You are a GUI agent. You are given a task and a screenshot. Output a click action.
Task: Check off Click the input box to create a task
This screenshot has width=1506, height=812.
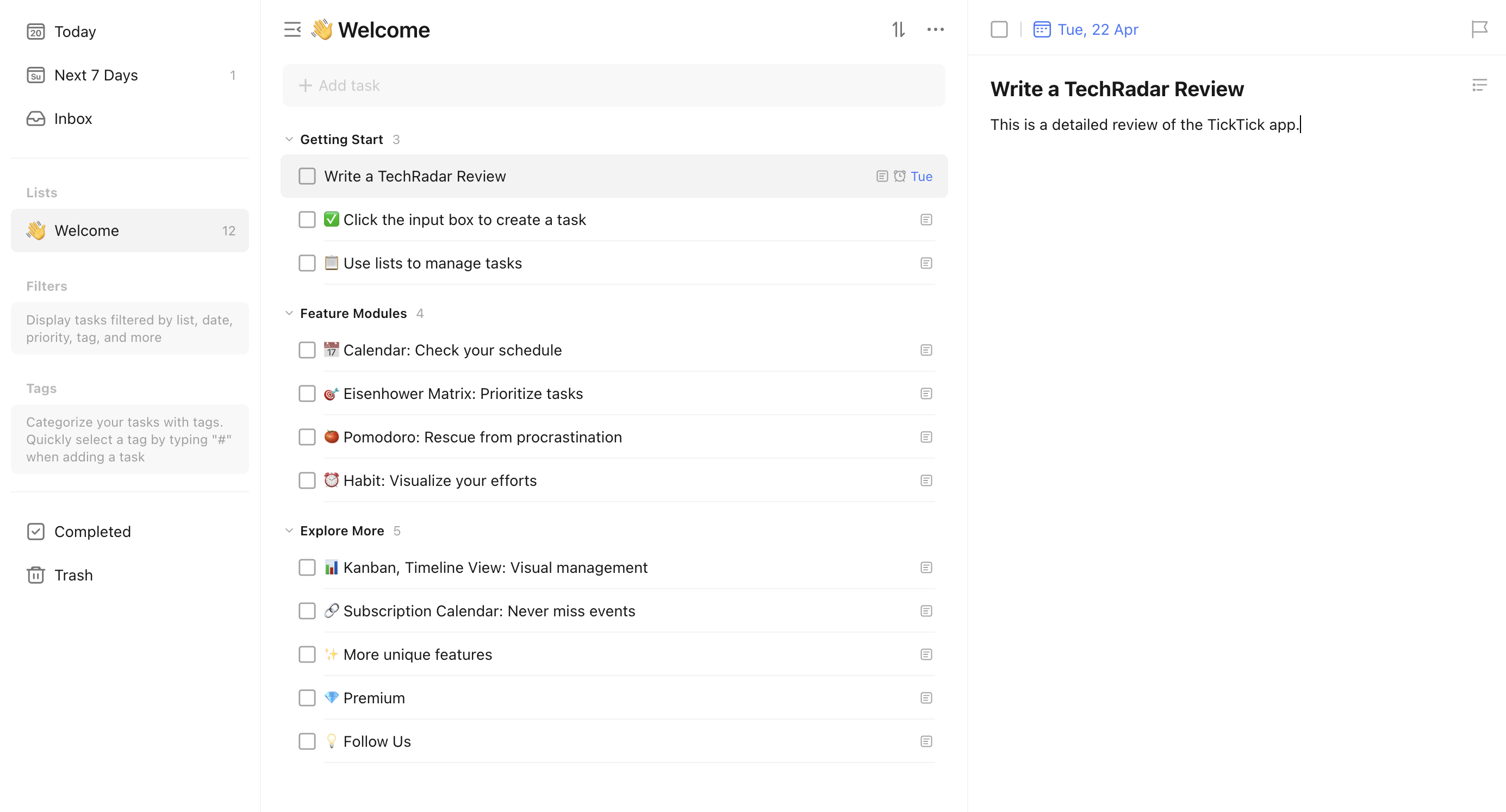click(x=307, y=220)
